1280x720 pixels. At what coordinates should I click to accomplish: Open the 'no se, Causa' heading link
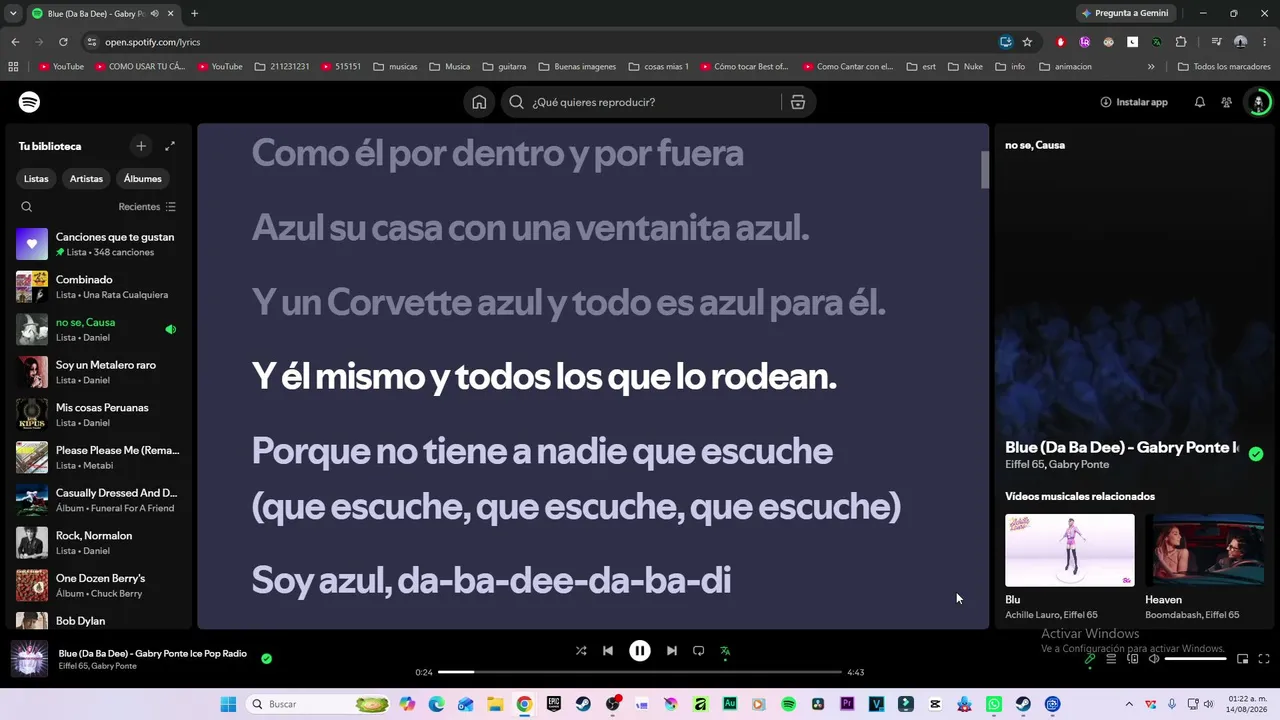click(1035, 145)
